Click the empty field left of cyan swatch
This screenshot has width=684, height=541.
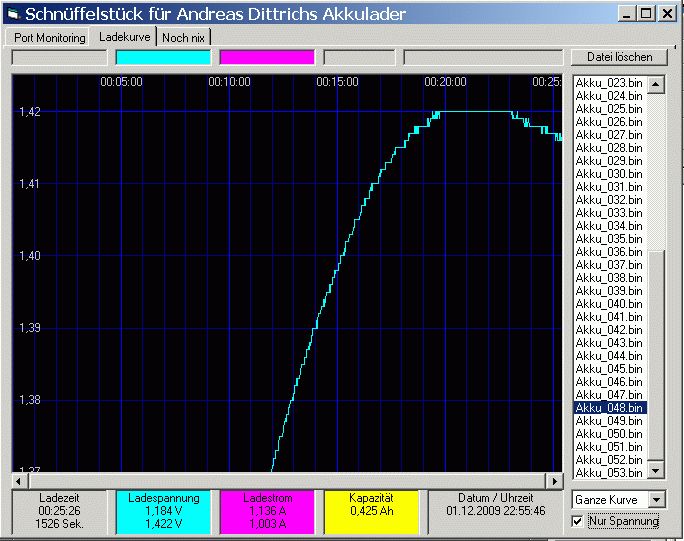[x=59, y=57]
